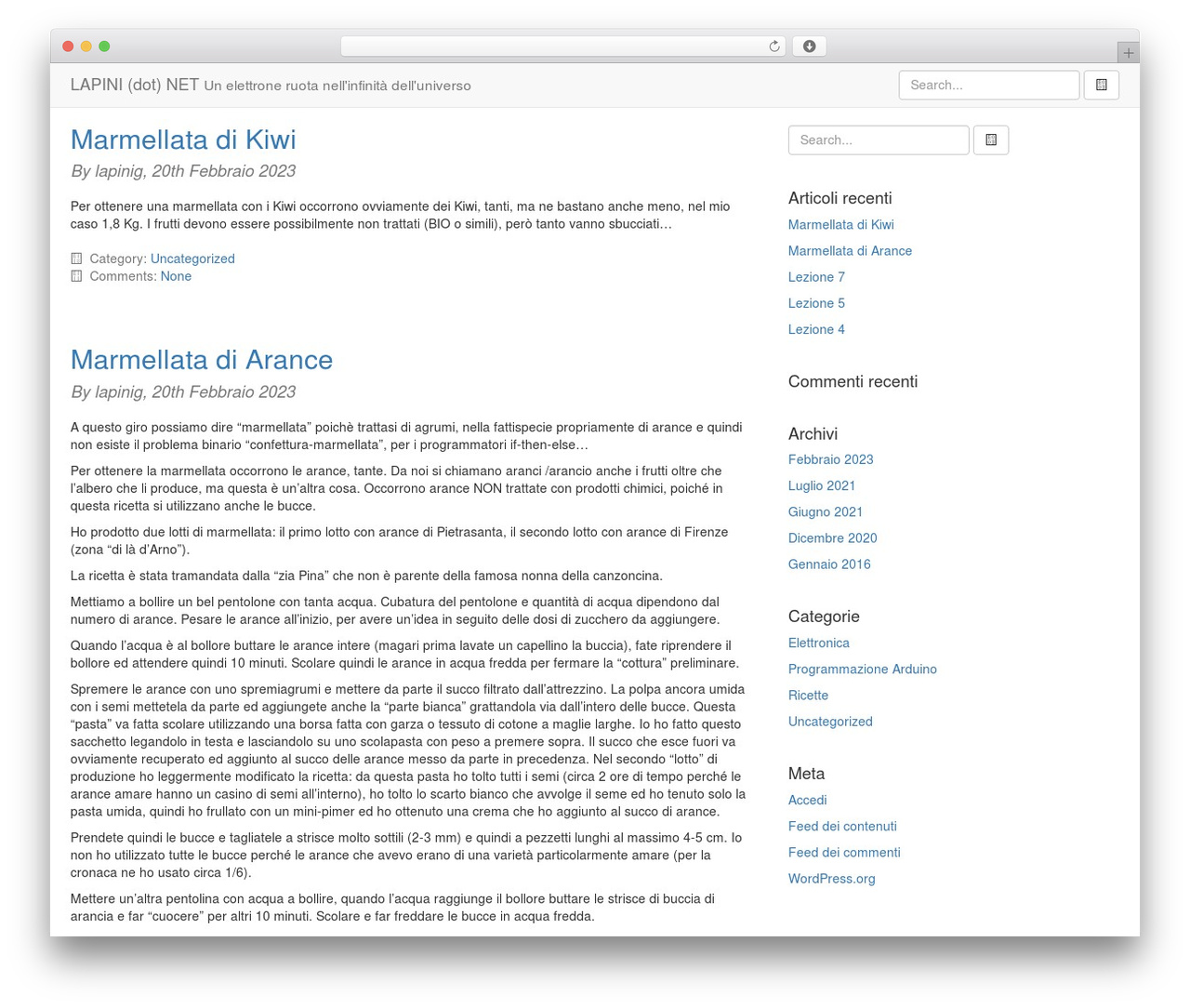Browse the Elettronica category
The width and height of the screenshot is (1190, 1008).
[819, 643]
